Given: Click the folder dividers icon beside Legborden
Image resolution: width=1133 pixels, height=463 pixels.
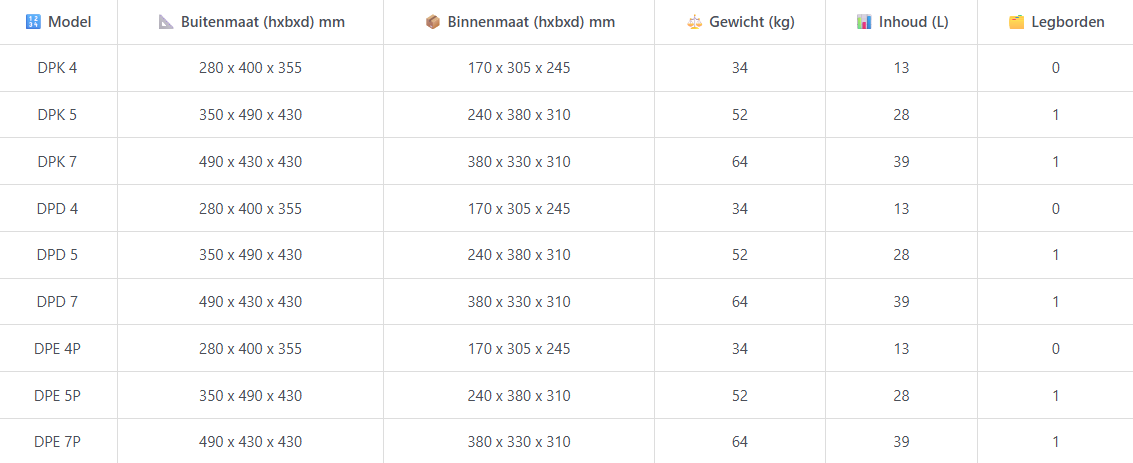Looking at the screenshot, I should tap(1017, 22).
